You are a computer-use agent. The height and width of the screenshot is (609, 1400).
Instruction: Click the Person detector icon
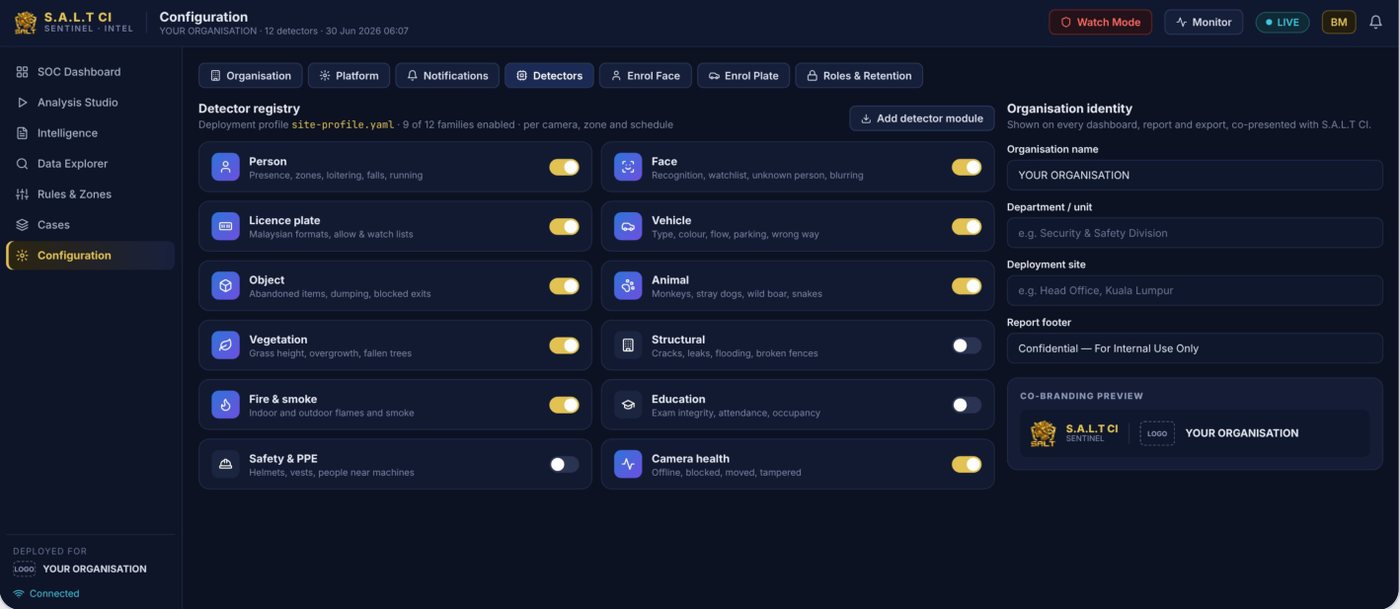pyautogui.click(x=225, y=167)
